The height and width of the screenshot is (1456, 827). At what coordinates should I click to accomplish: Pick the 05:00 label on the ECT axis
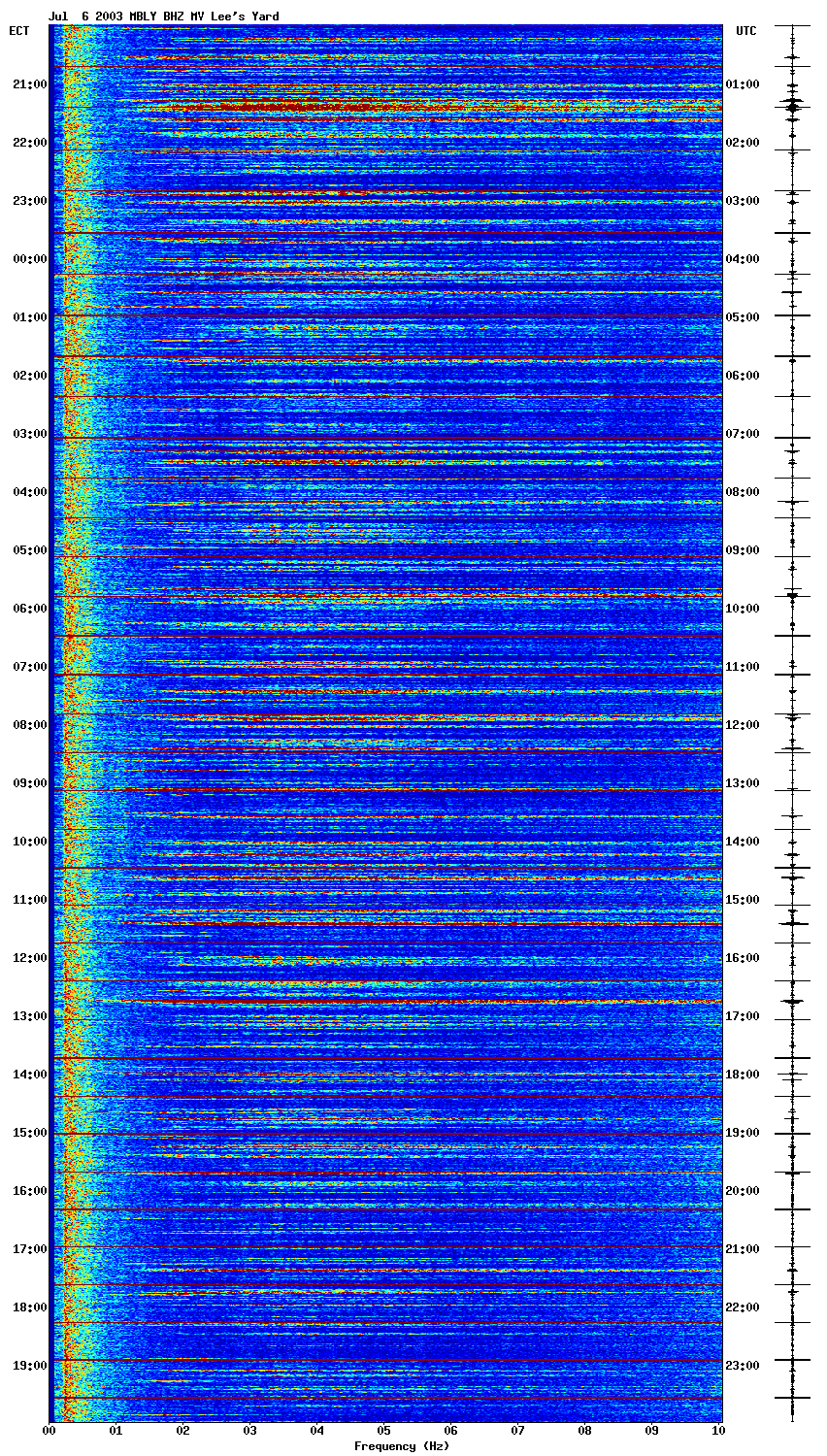point(30,550)
